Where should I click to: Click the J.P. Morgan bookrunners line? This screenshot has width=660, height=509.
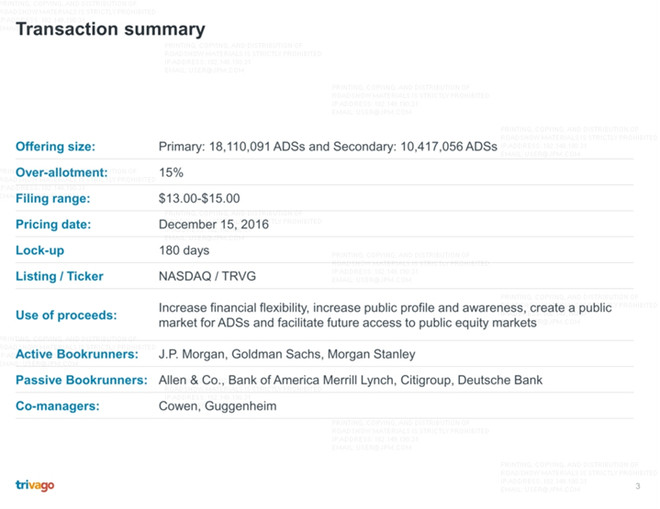[287, 354]
